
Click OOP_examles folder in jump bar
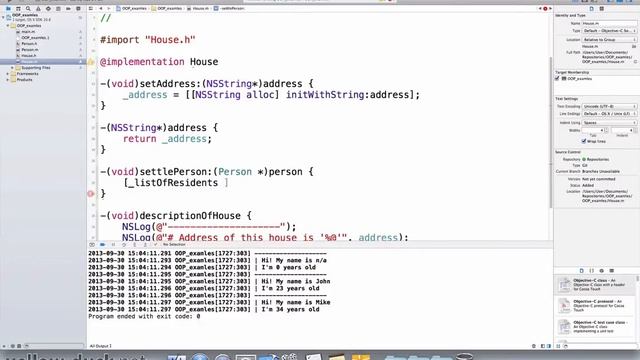tap(167, 9)
